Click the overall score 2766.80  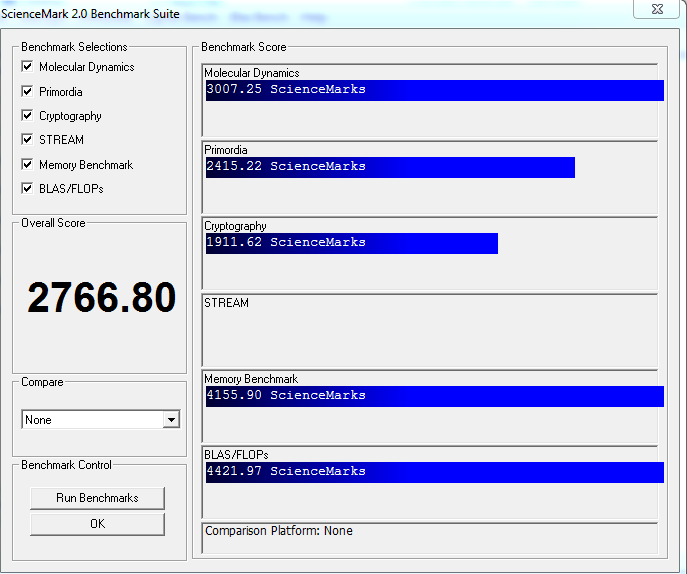[x=102, y=298]
